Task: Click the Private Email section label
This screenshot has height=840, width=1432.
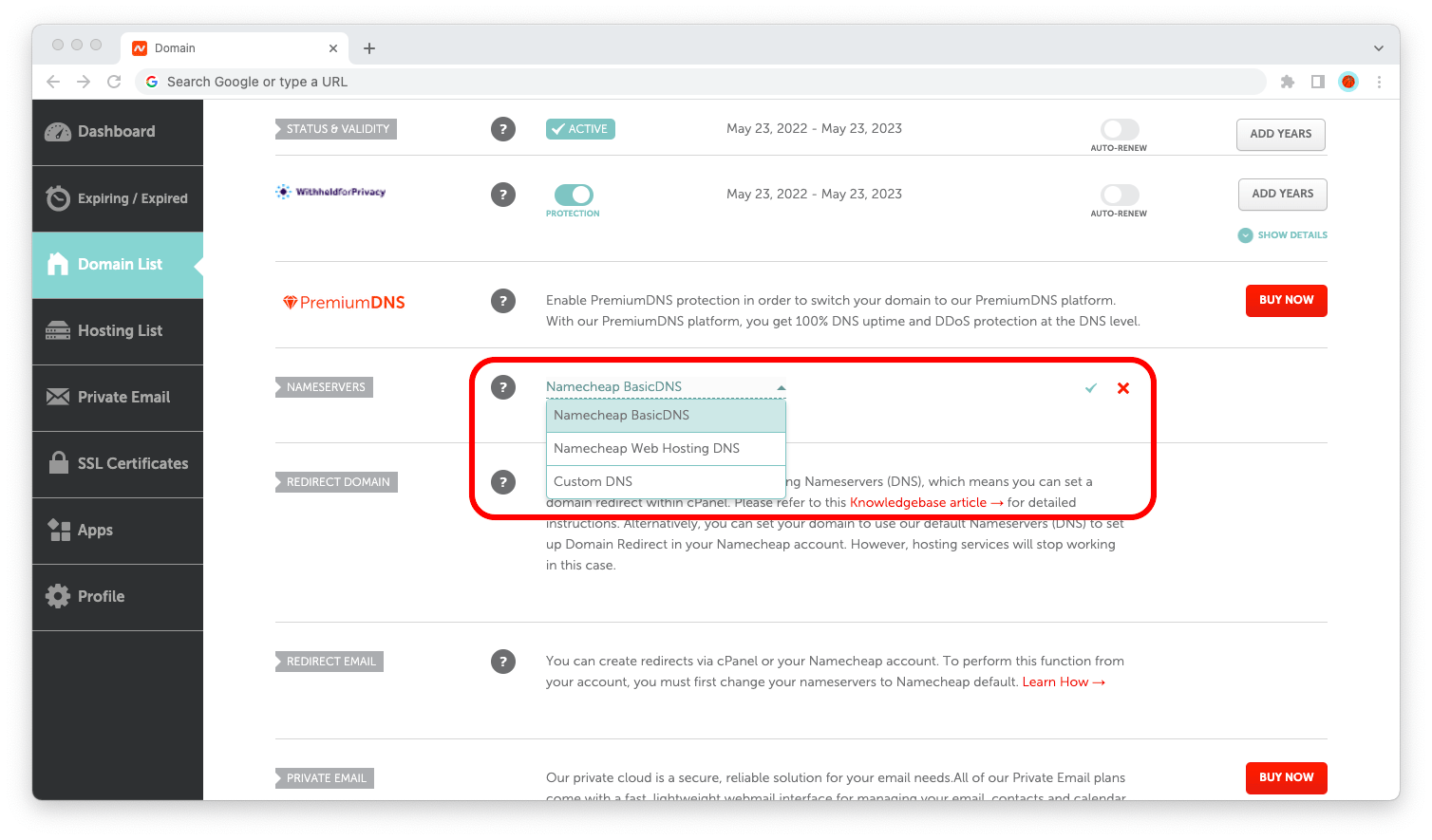Action: tap(325, 778)
